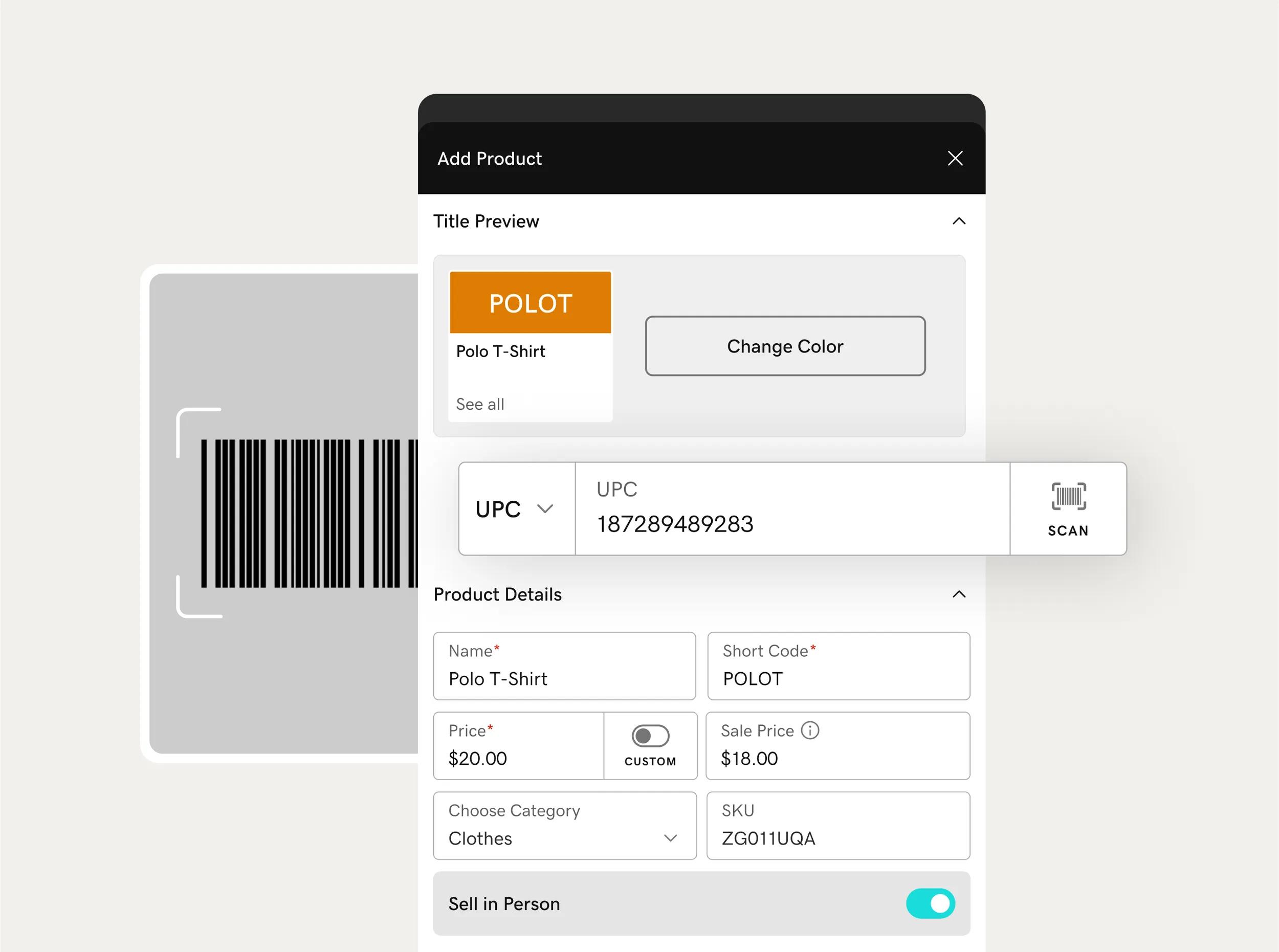This screenshot has height=952, width=1279.
Task: Collapse the Product Details section
Action: coord(959,594)
